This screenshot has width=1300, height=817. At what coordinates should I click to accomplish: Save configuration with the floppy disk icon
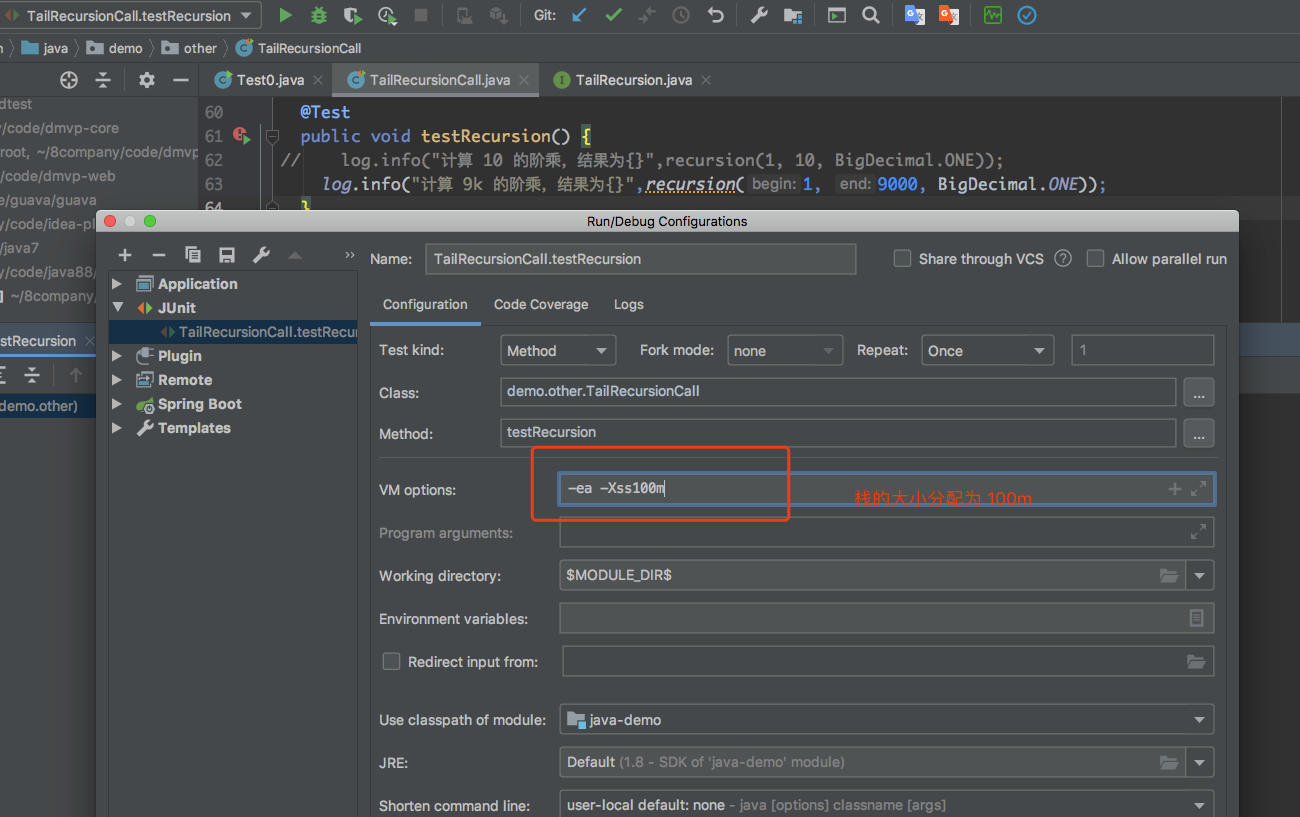click(x=227, y=255)
